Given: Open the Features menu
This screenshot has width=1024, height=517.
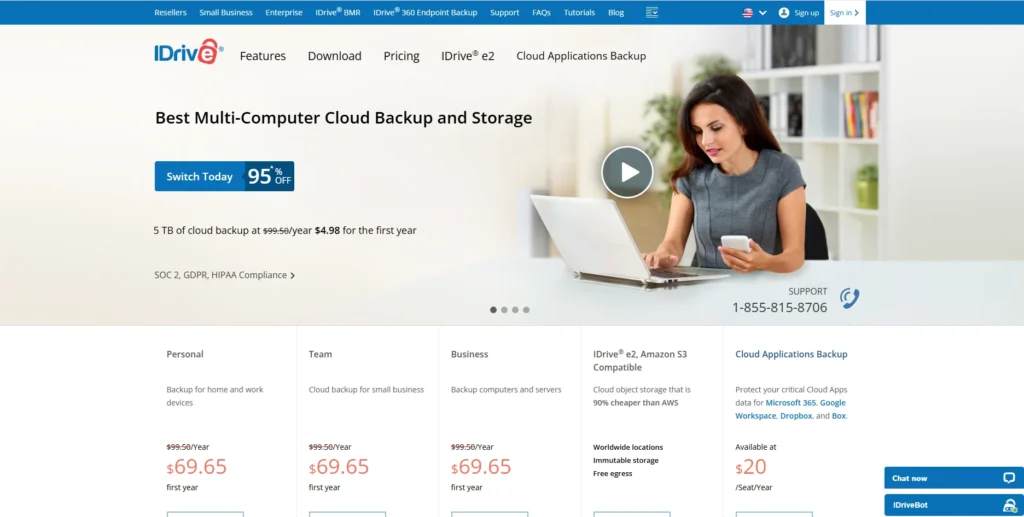Looking at the screenshot, I should (263, 56).
